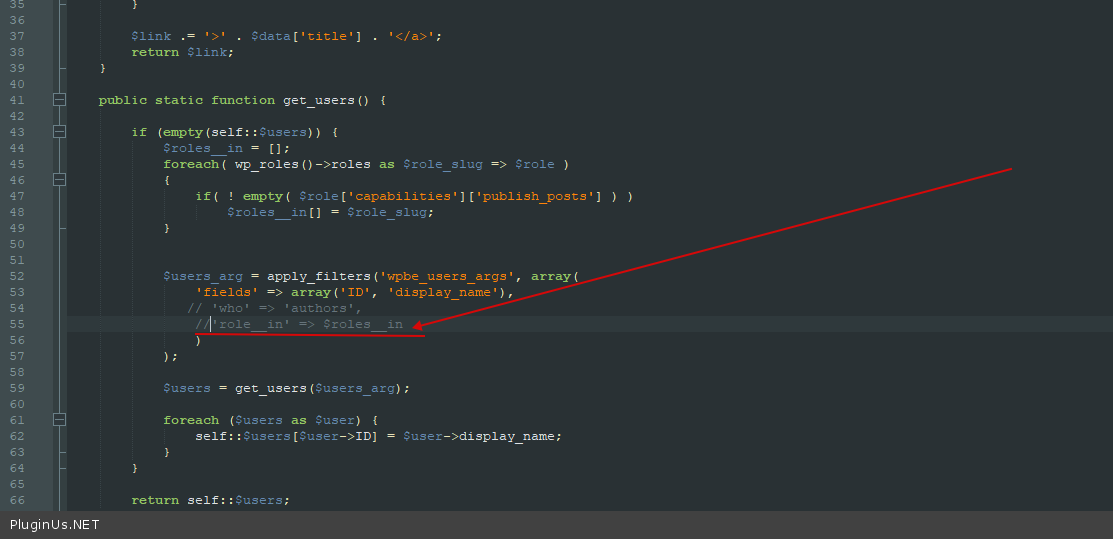This screenshot has height=539, width=1113.
Task: Click the return self::$users statement
Action: 210,500
